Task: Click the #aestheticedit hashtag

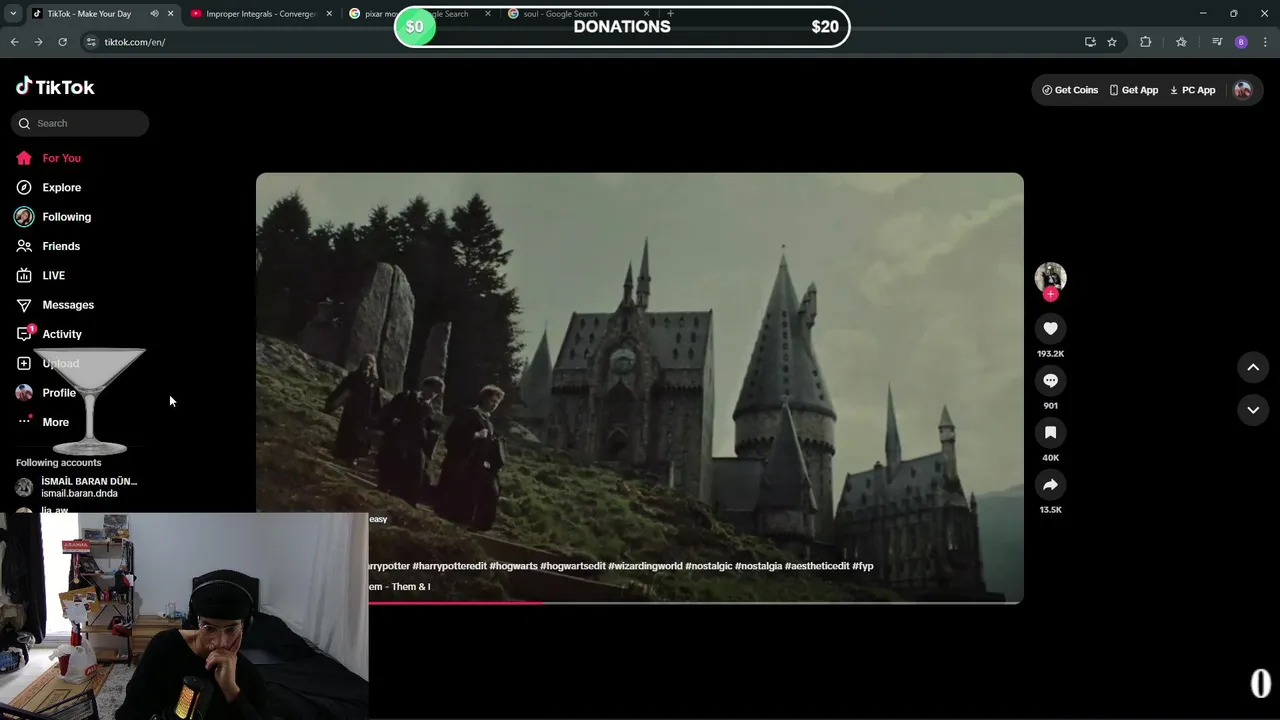Action: pos(817,566)
